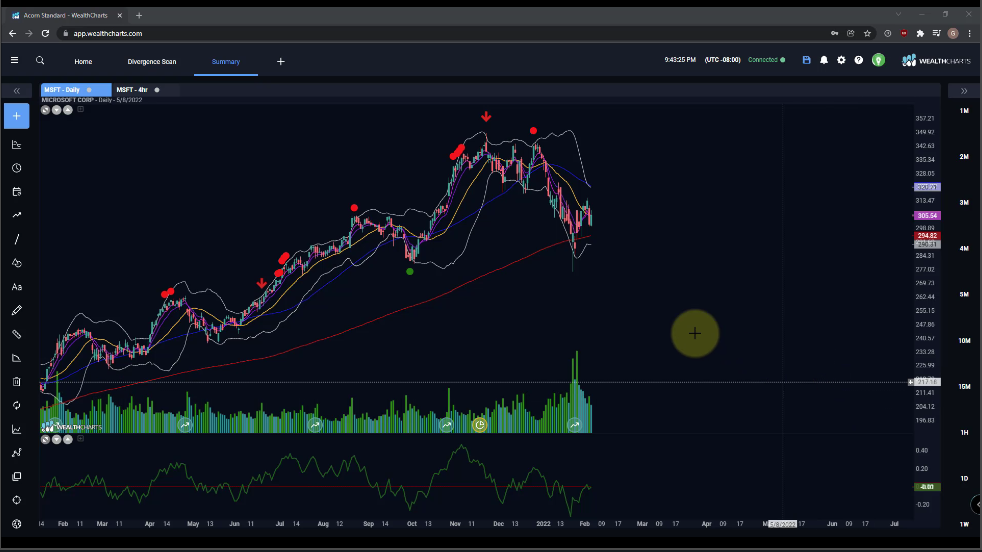Screen dimensions: 982x552
Task: Collapse the left toolbar with double chevron
Action: point(17,91)
